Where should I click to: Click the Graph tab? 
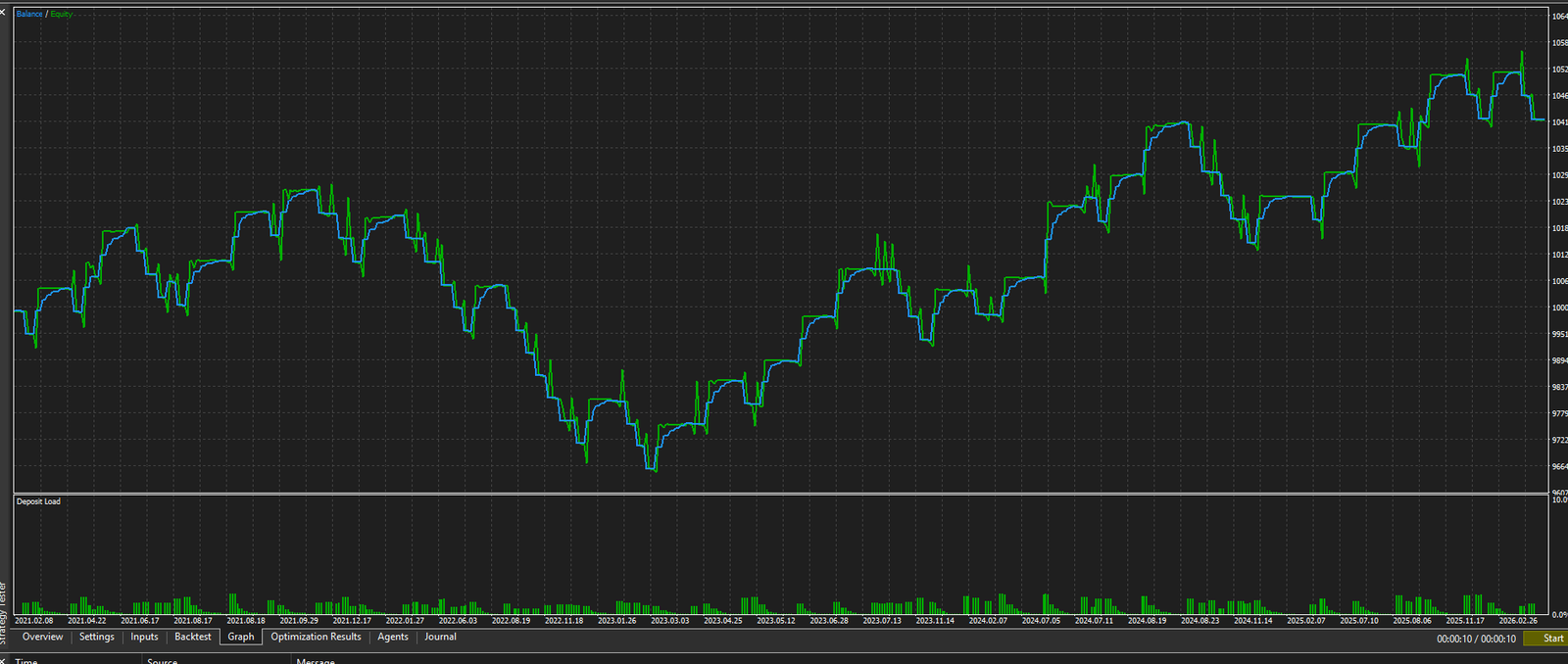(x=241, y=637)
